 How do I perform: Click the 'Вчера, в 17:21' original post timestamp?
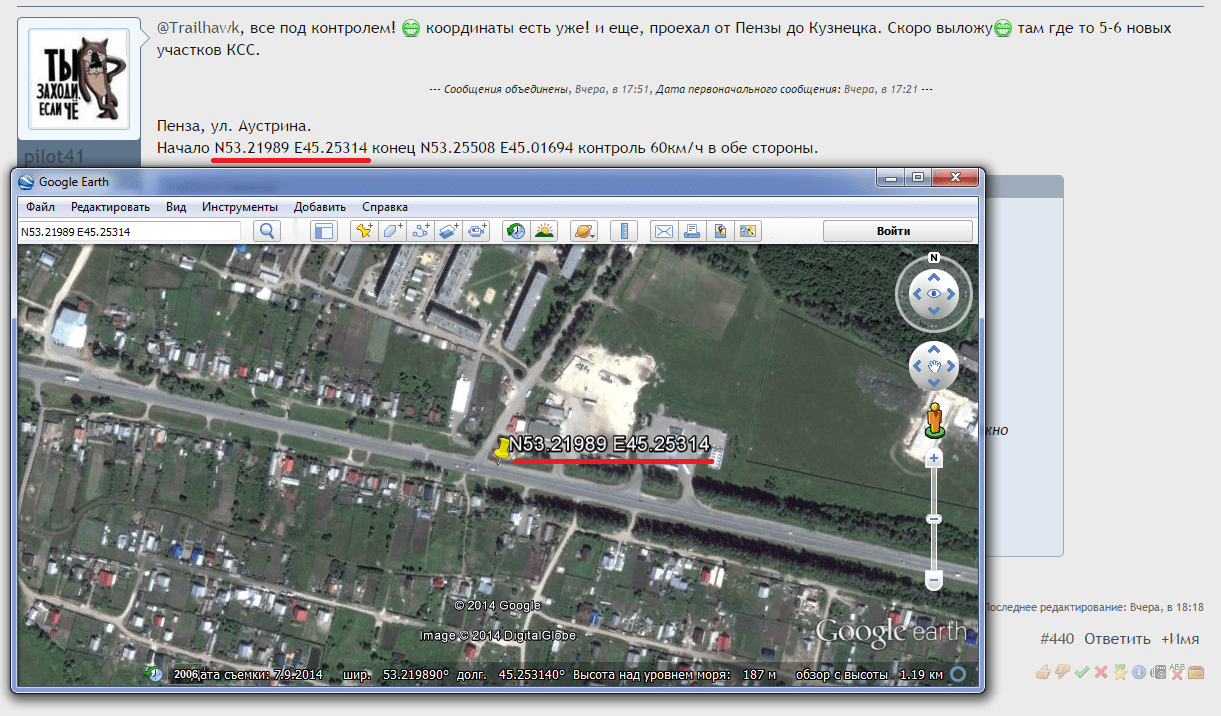(x=880, y=89)
